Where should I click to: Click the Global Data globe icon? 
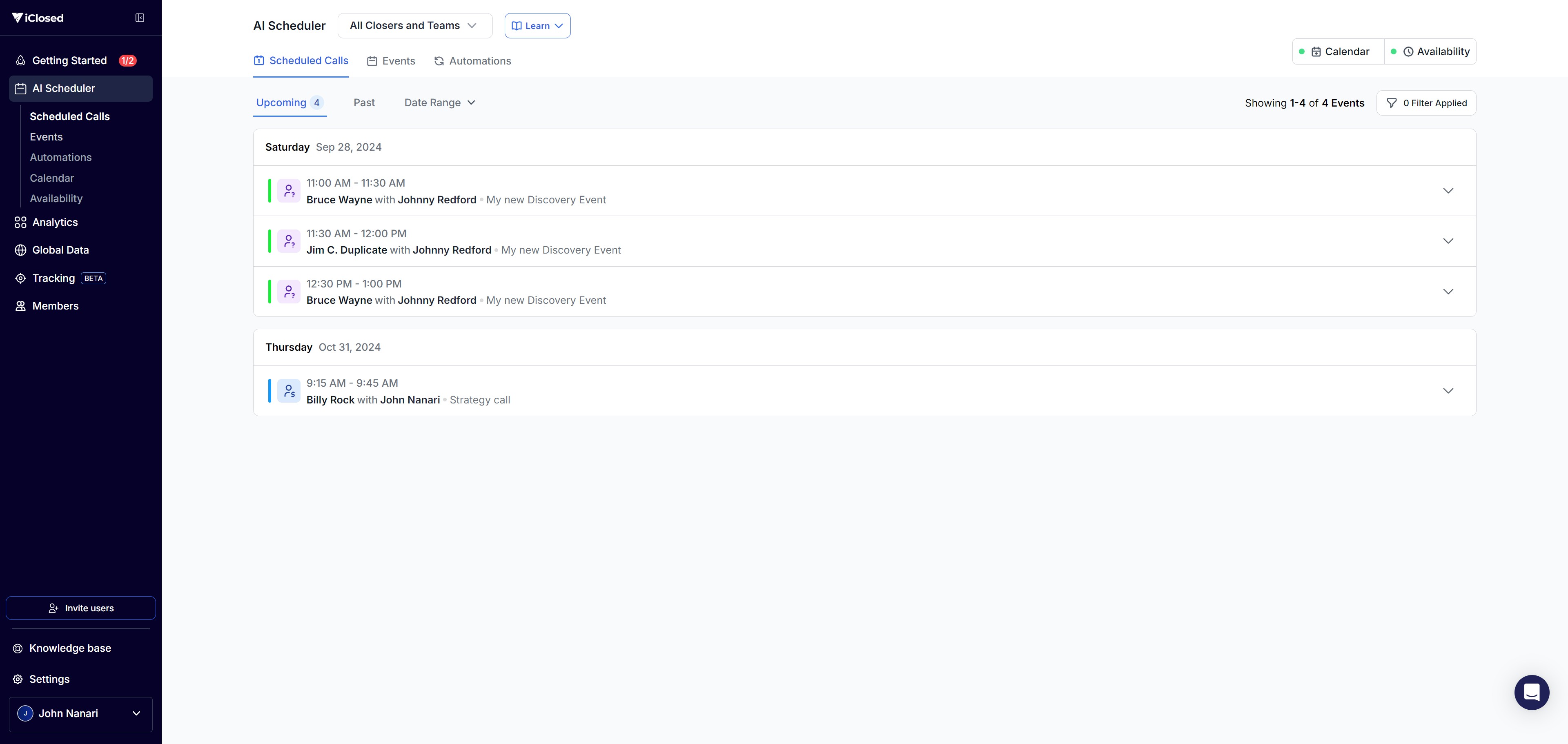coord(20,250)
